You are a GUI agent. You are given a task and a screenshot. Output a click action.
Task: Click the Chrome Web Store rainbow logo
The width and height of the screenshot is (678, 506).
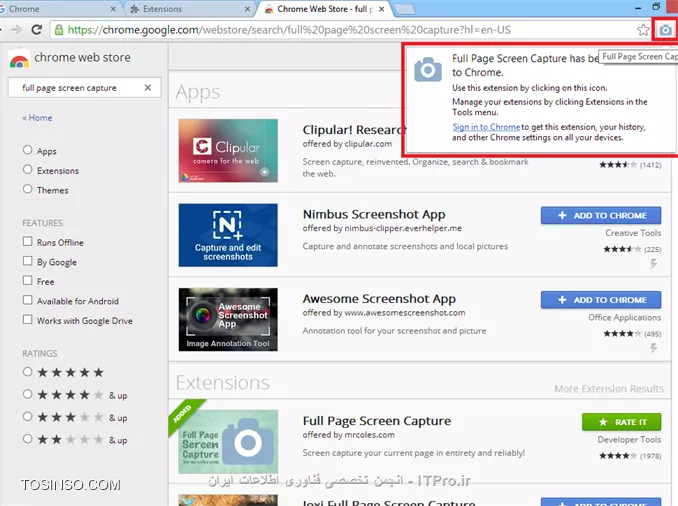[x=19, y=60]
